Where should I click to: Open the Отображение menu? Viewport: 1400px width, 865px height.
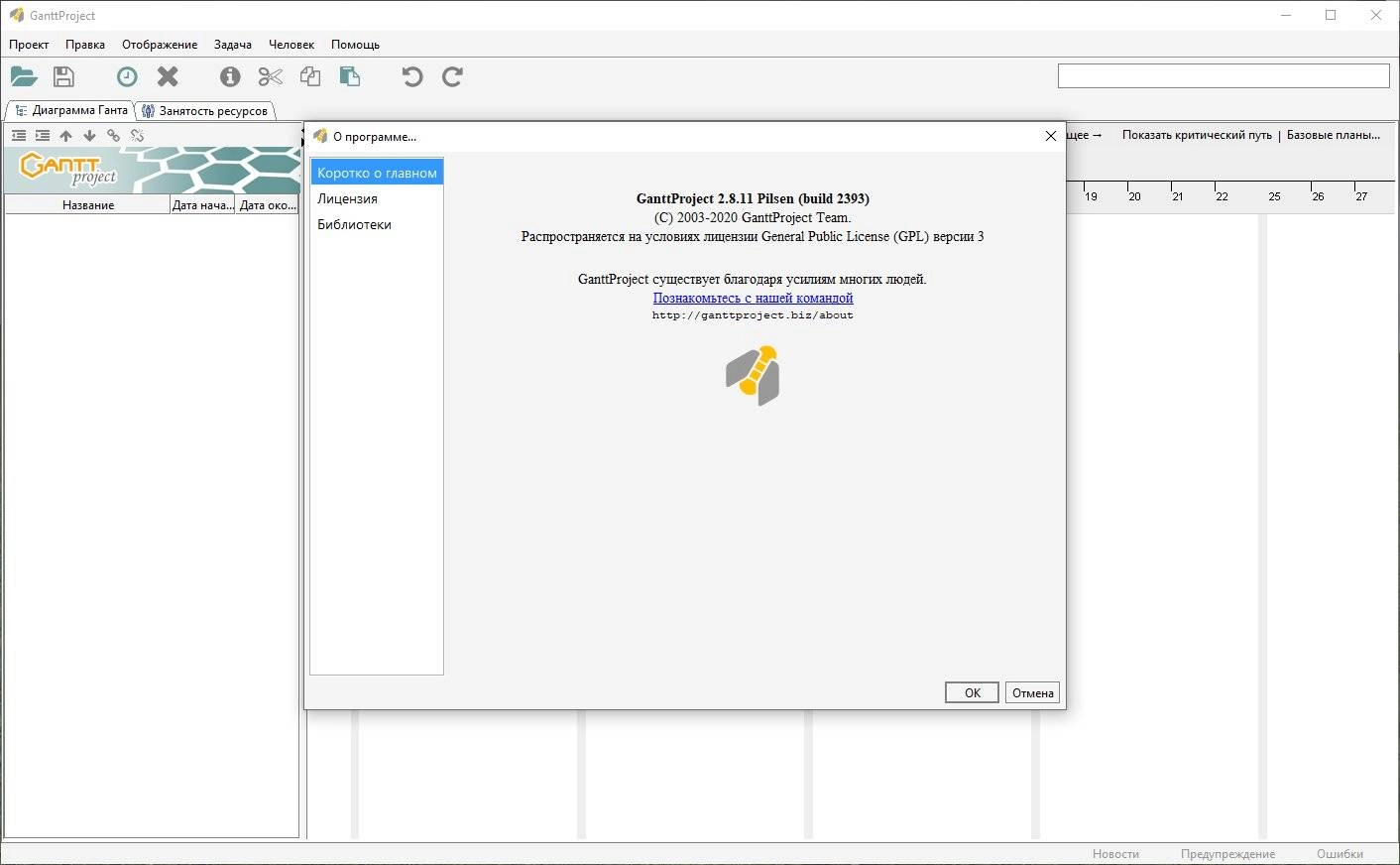160,45
